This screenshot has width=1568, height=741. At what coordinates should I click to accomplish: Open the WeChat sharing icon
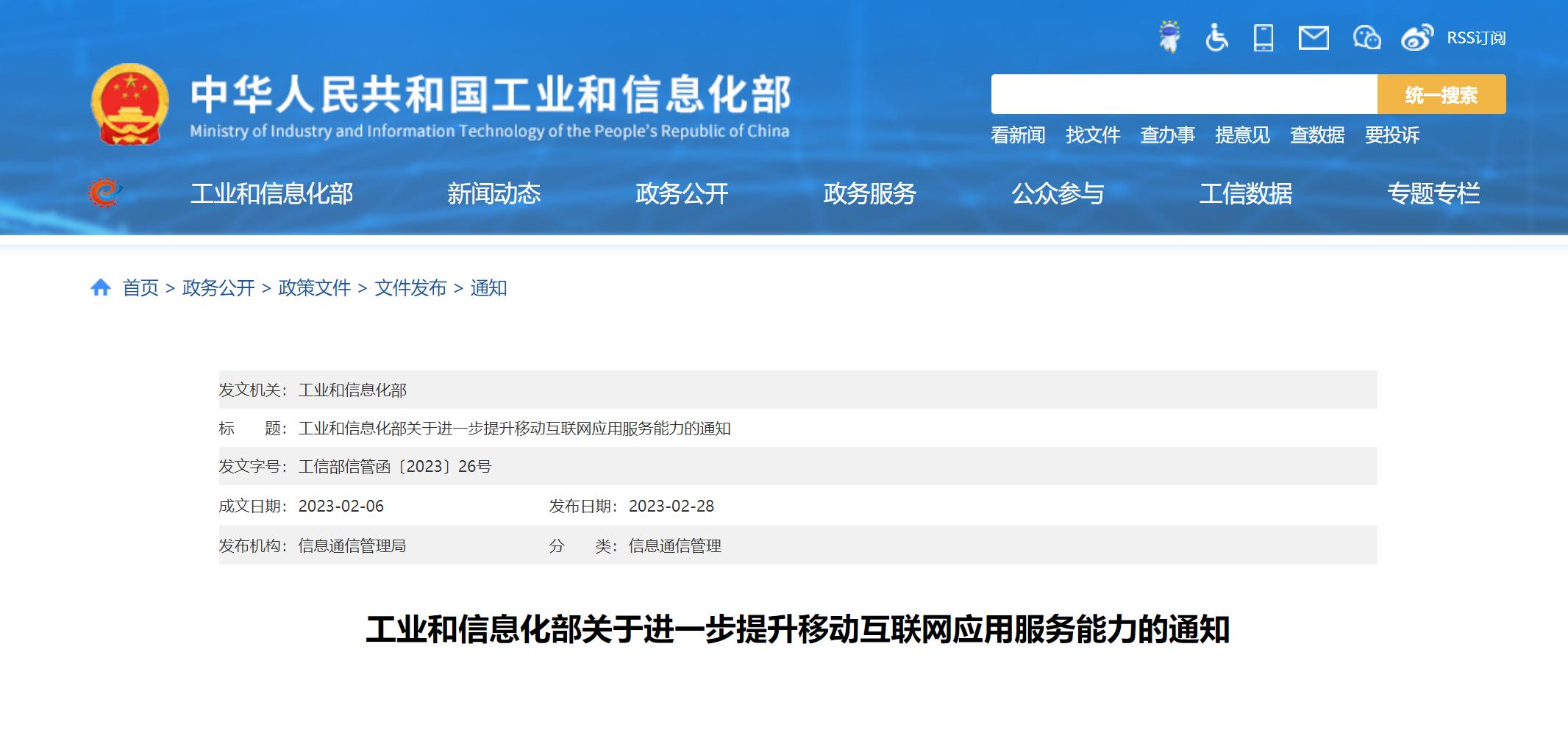[x=1366, y=37]
